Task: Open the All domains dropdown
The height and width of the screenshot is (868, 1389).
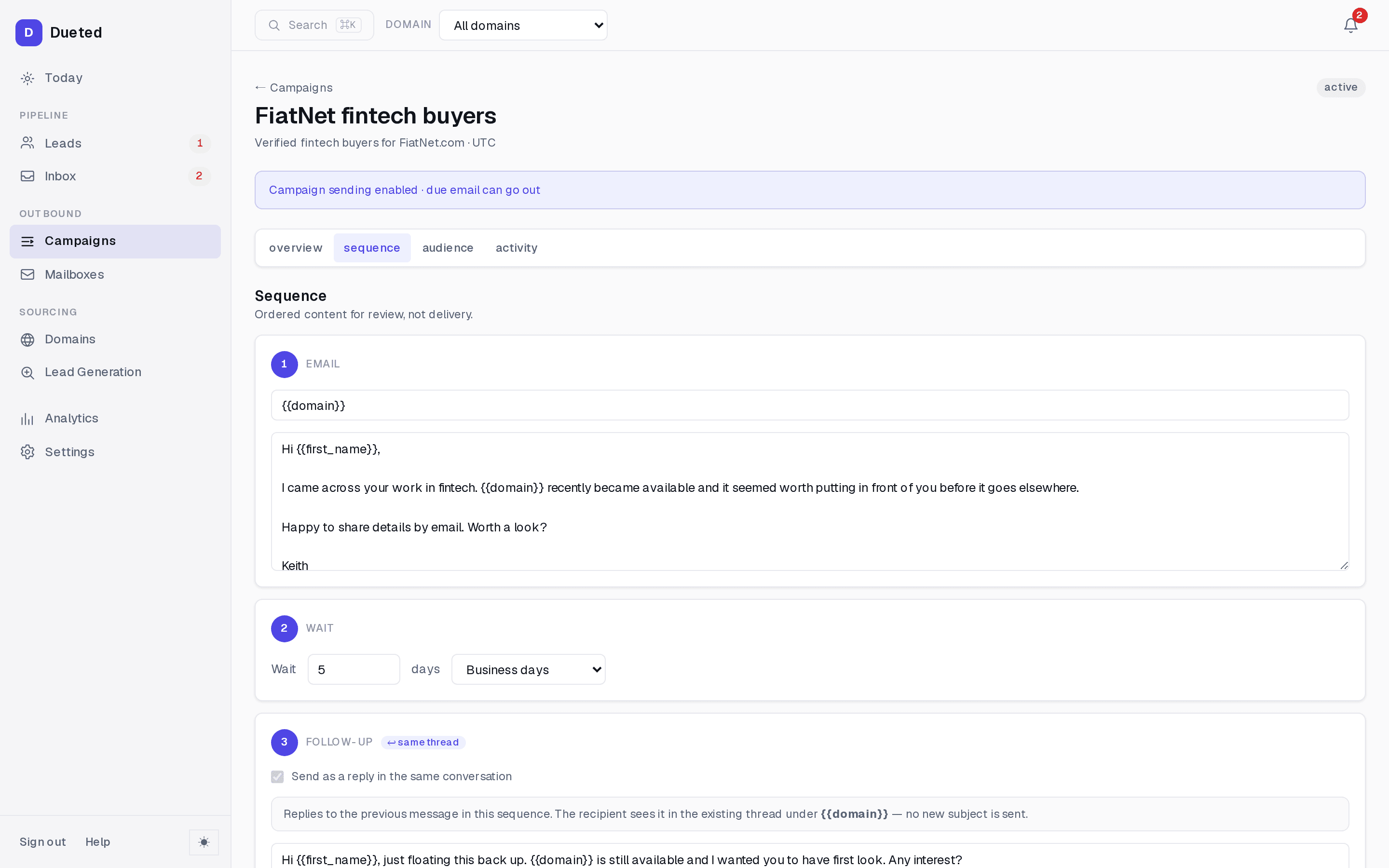Action: [523, 25]
